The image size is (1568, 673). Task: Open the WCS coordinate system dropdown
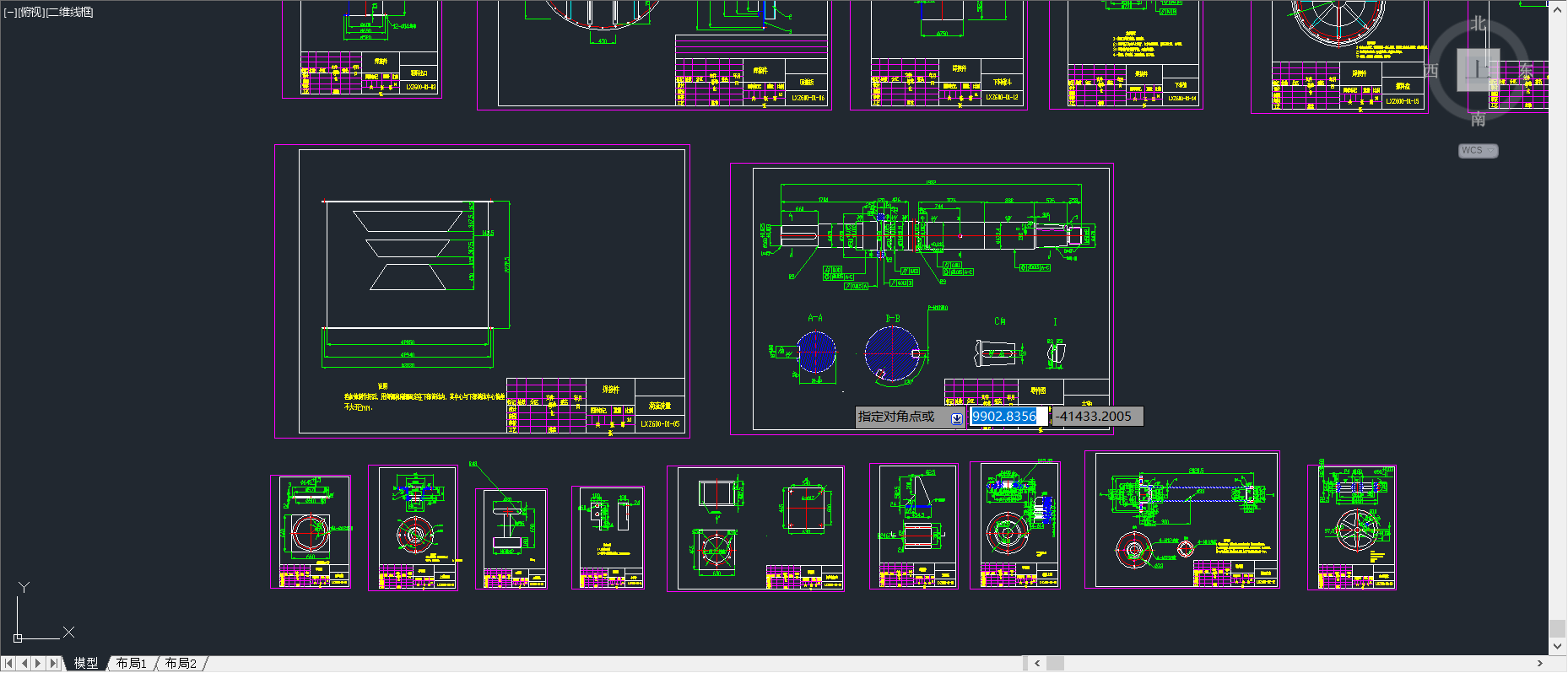point(1479,150)
